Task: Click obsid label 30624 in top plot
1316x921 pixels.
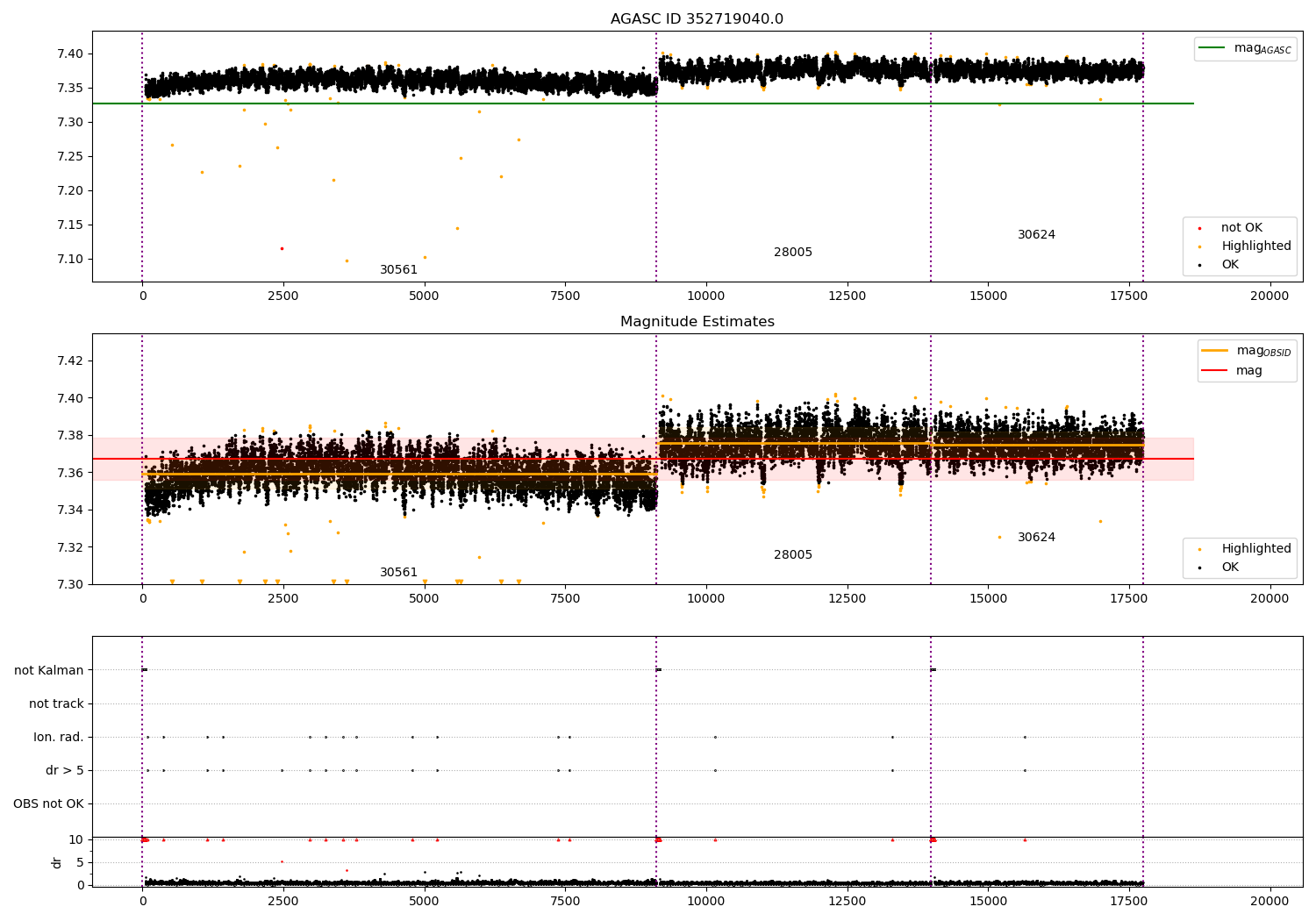Action: coord(1036,235)
